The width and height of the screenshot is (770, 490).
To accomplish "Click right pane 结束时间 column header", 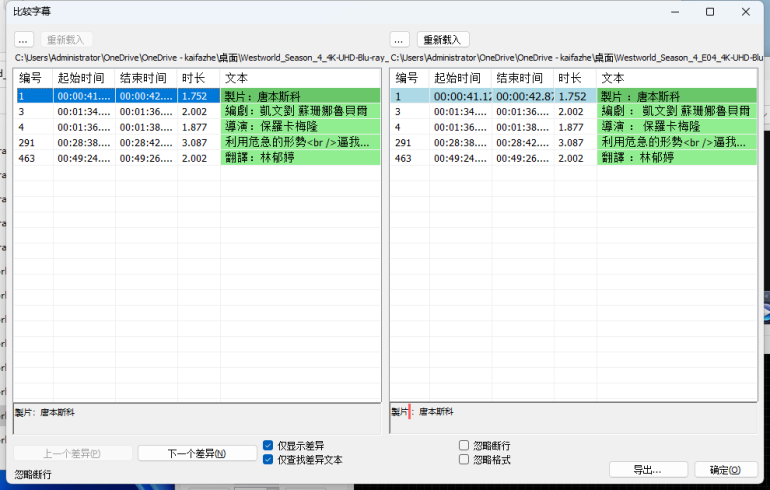I will [x=523, y=78].
